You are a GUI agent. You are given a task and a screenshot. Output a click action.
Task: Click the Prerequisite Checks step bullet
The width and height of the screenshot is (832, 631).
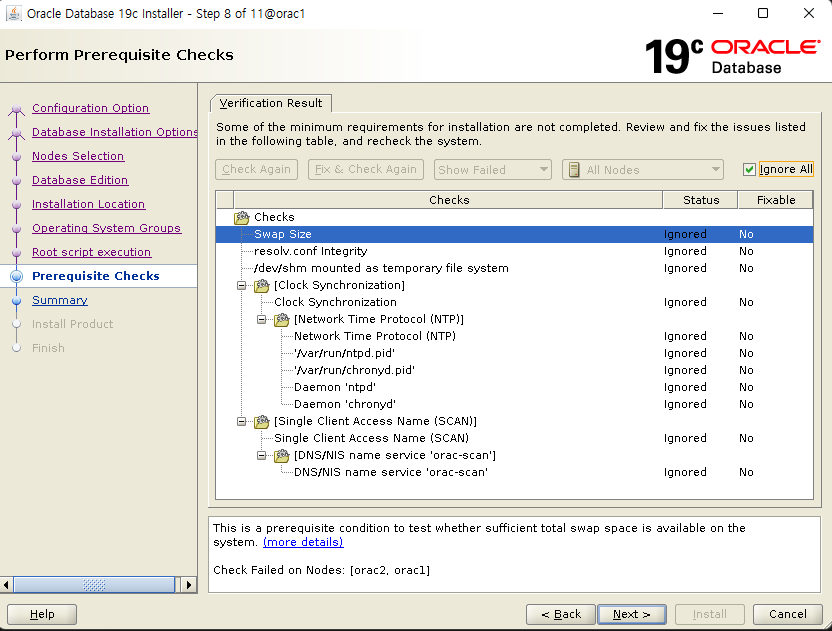16,276
